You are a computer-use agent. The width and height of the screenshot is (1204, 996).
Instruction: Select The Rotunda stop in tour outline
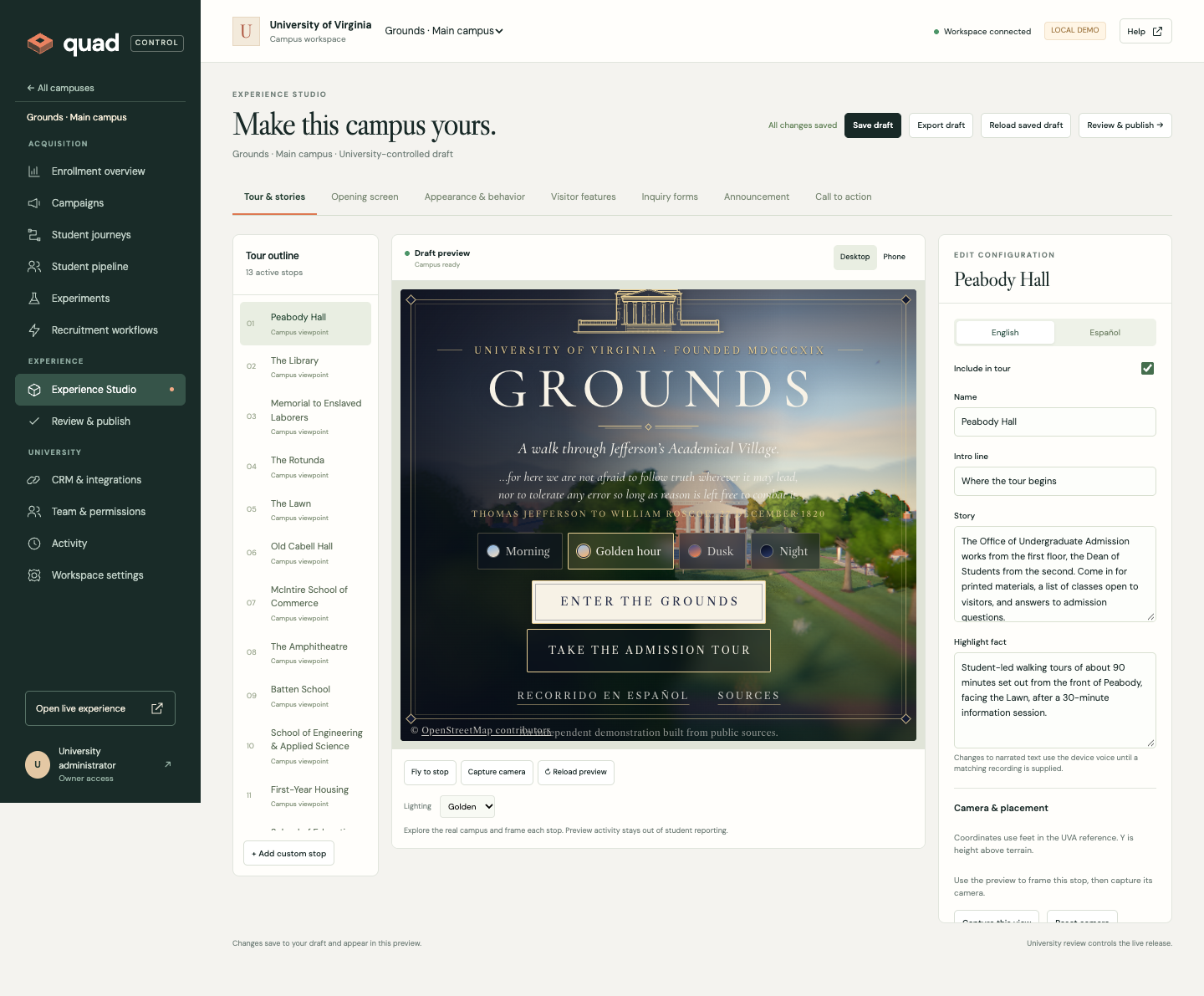pos(305,467)
